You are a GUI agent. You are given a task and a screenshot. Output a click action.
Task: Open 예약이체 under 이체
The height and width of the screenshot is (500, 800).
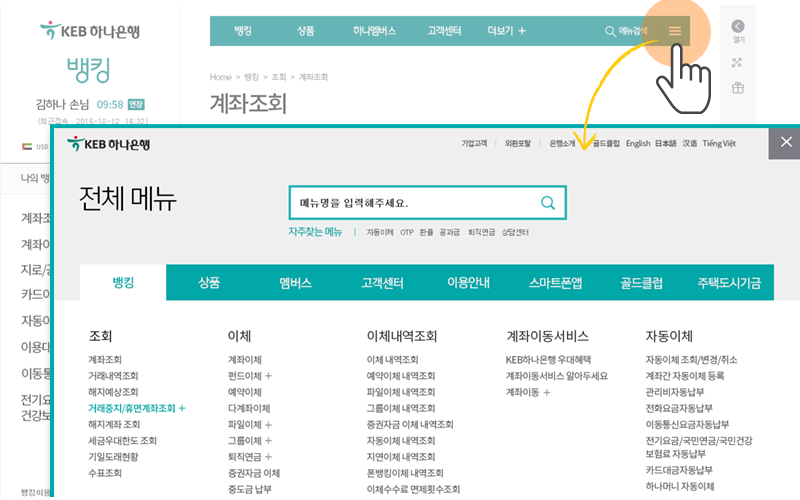[x=244, y=392]
